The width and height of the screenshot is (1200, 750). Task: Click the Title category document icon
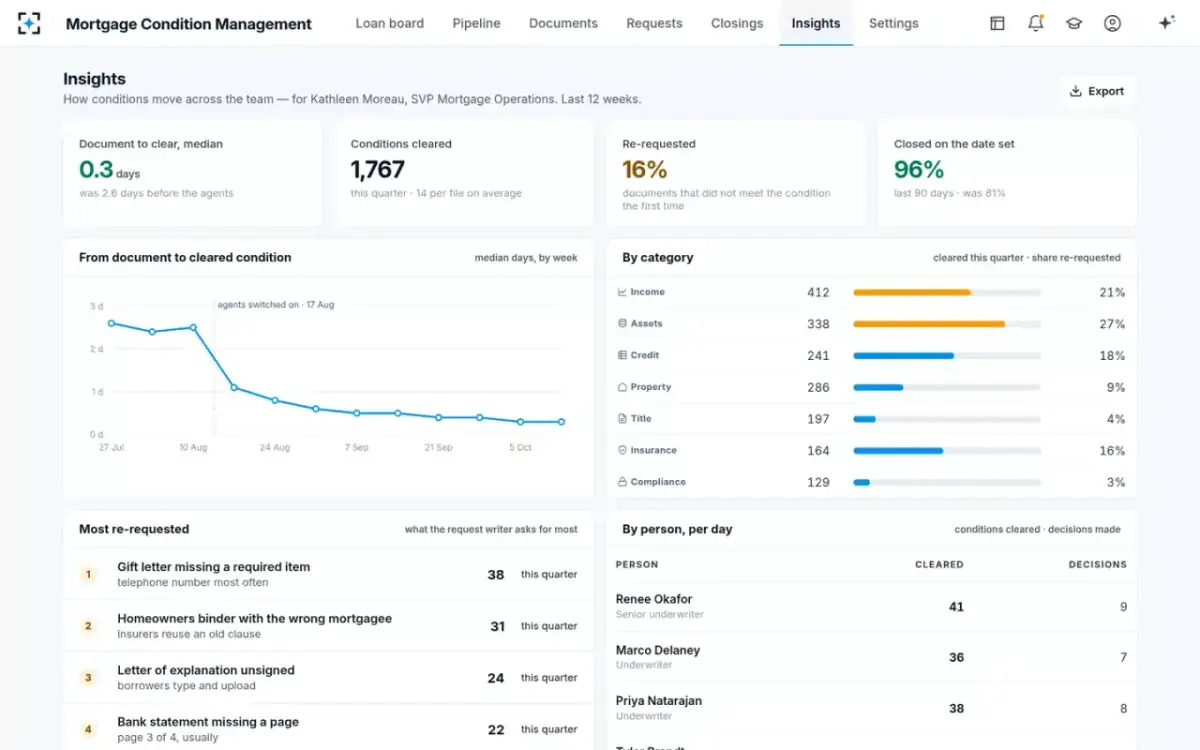622,419
